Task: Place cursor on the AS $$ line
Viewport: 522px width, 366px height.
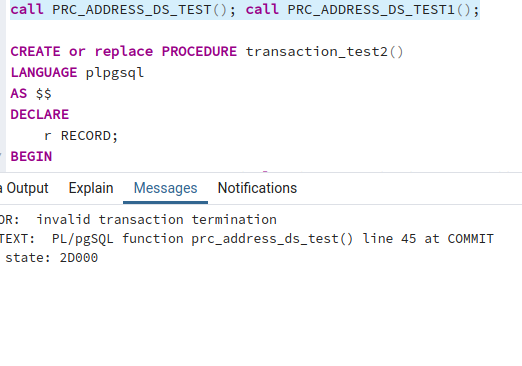Action: 31,94
